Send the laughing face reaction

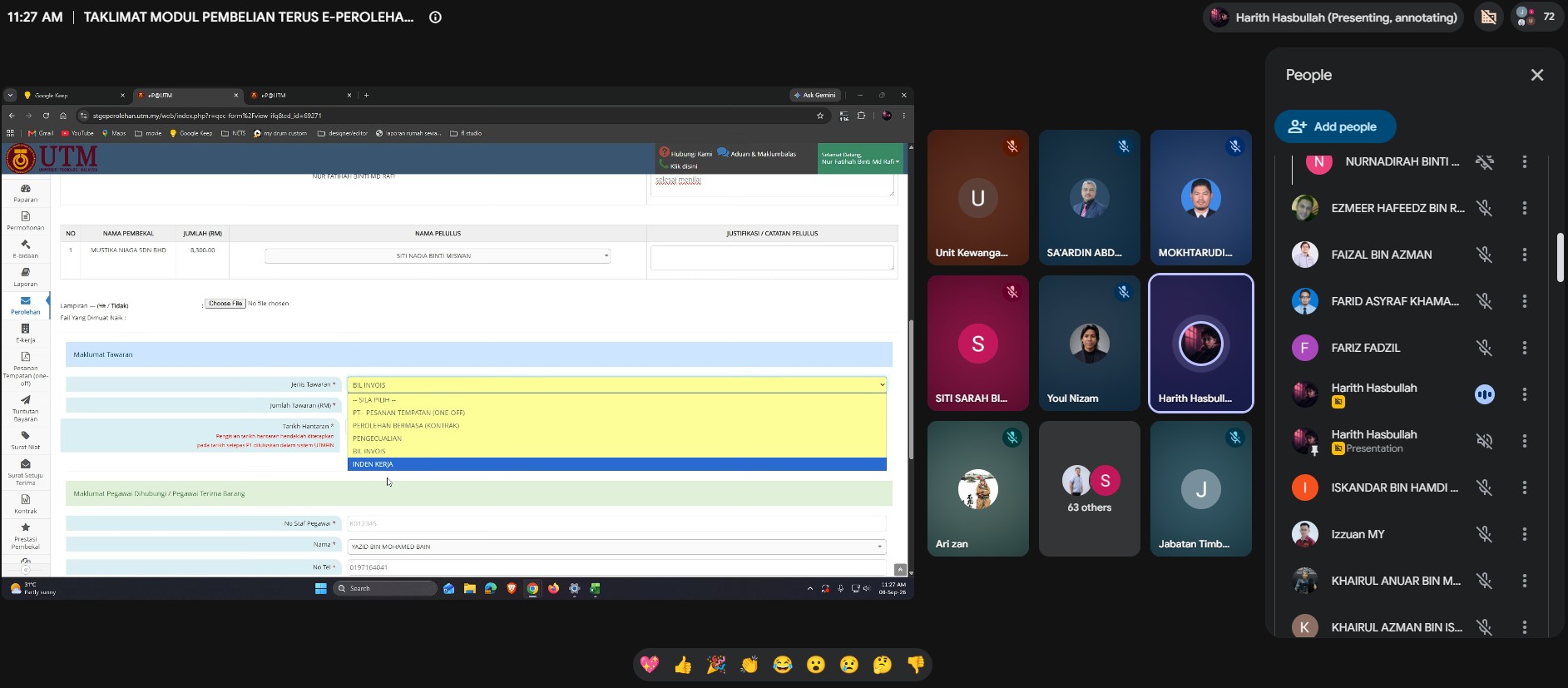pos(783,665)
